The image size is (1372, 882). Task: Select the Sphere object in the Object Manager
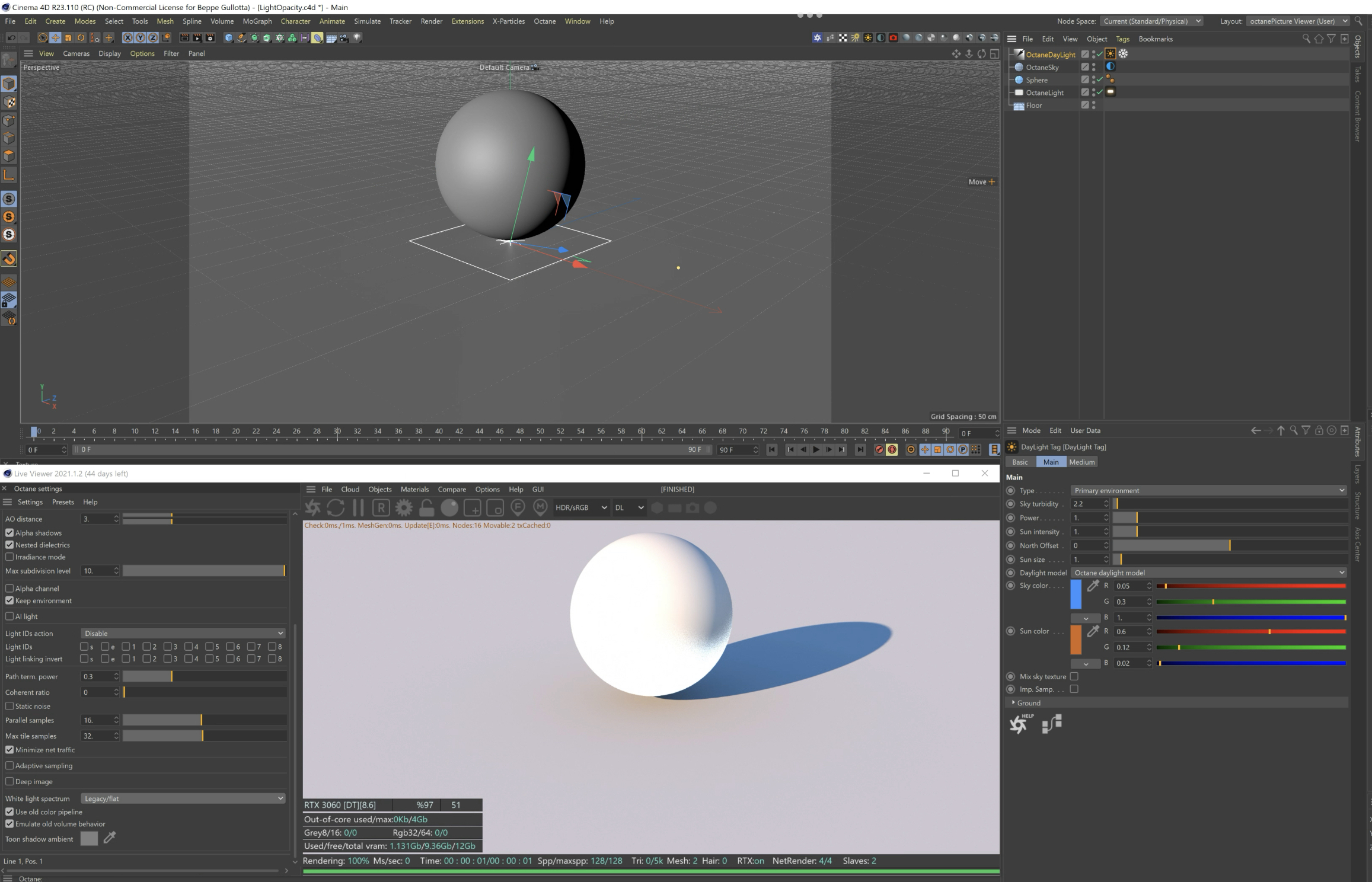pos(1036,80)
